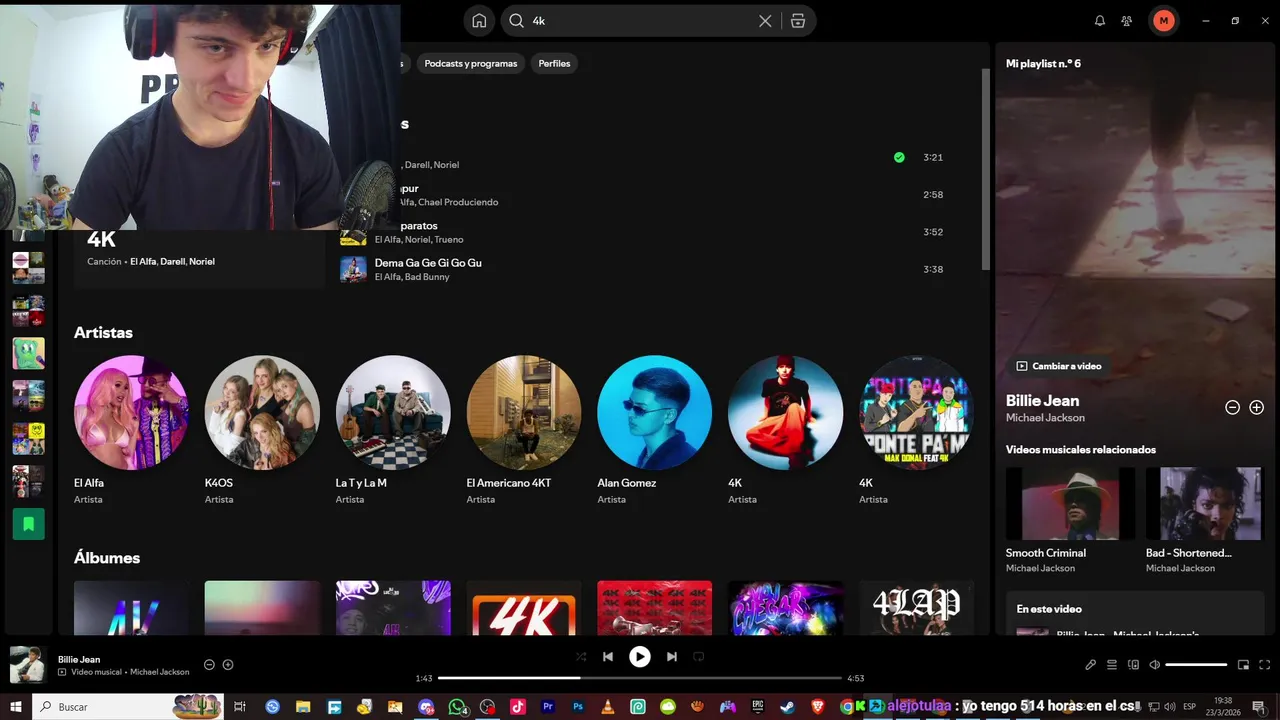Adjust the volume slider
Viewport: 1280px width, 720px height.
pyautogui.click(x=1196, y=665)
